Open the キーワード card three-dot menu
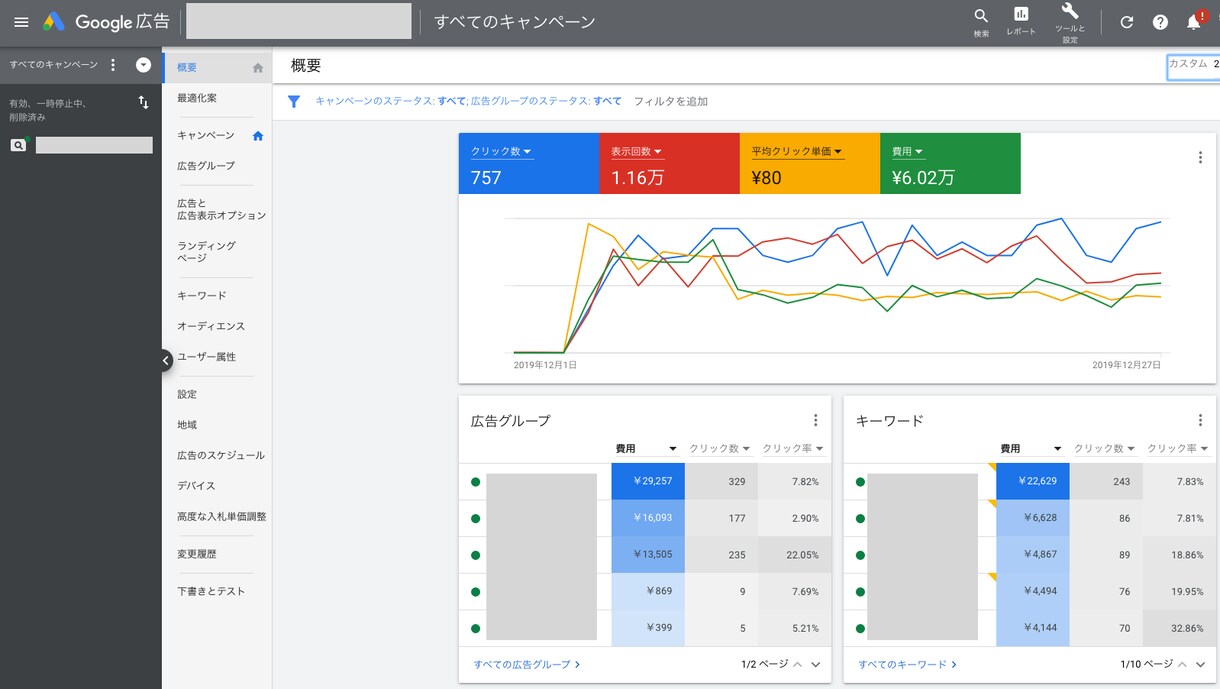The image size is (1220, 689). (x=1200, y=421)
